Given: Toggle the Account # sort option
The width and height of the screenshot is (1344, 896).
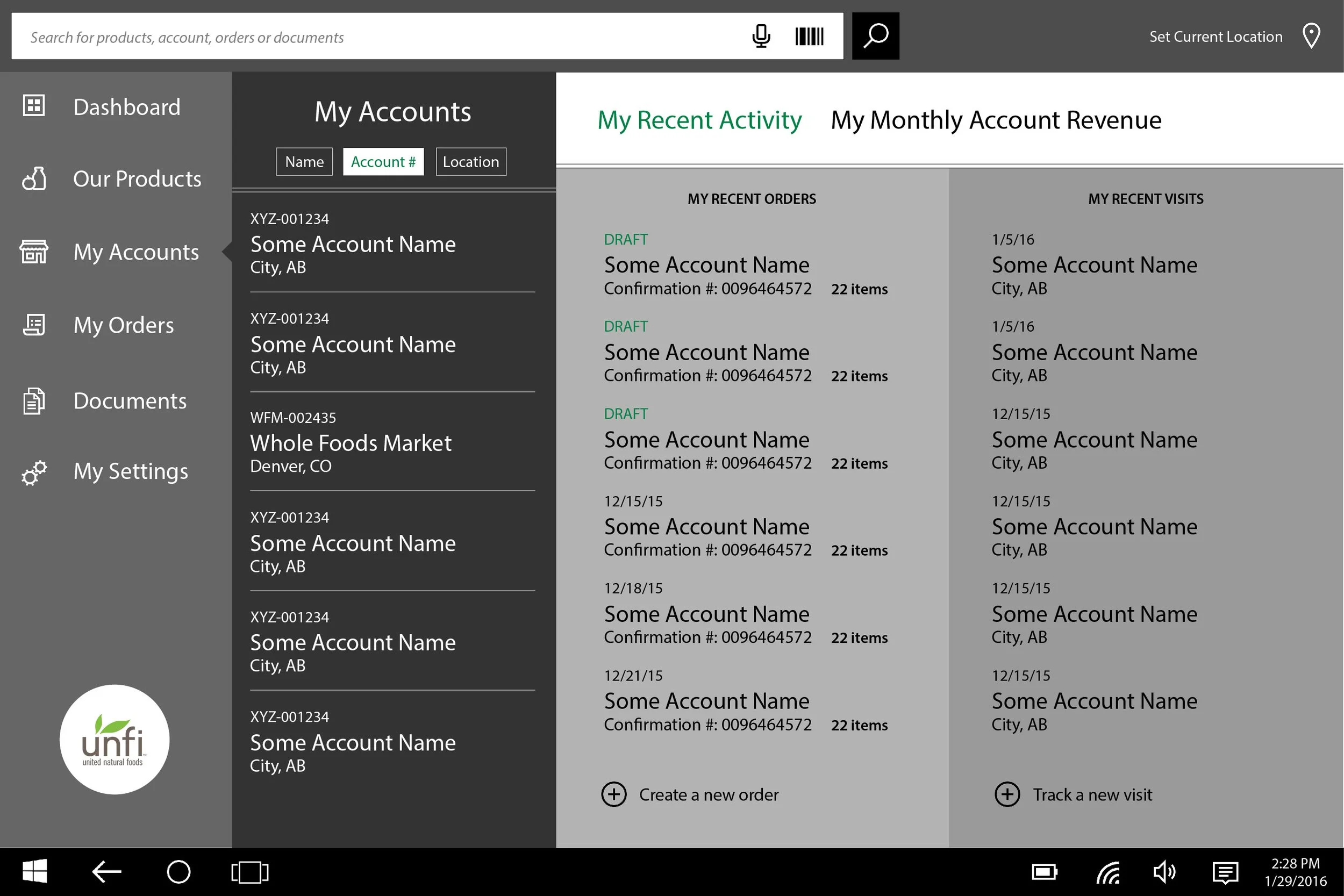Looking at the screenshot, I should pos(383,161).
